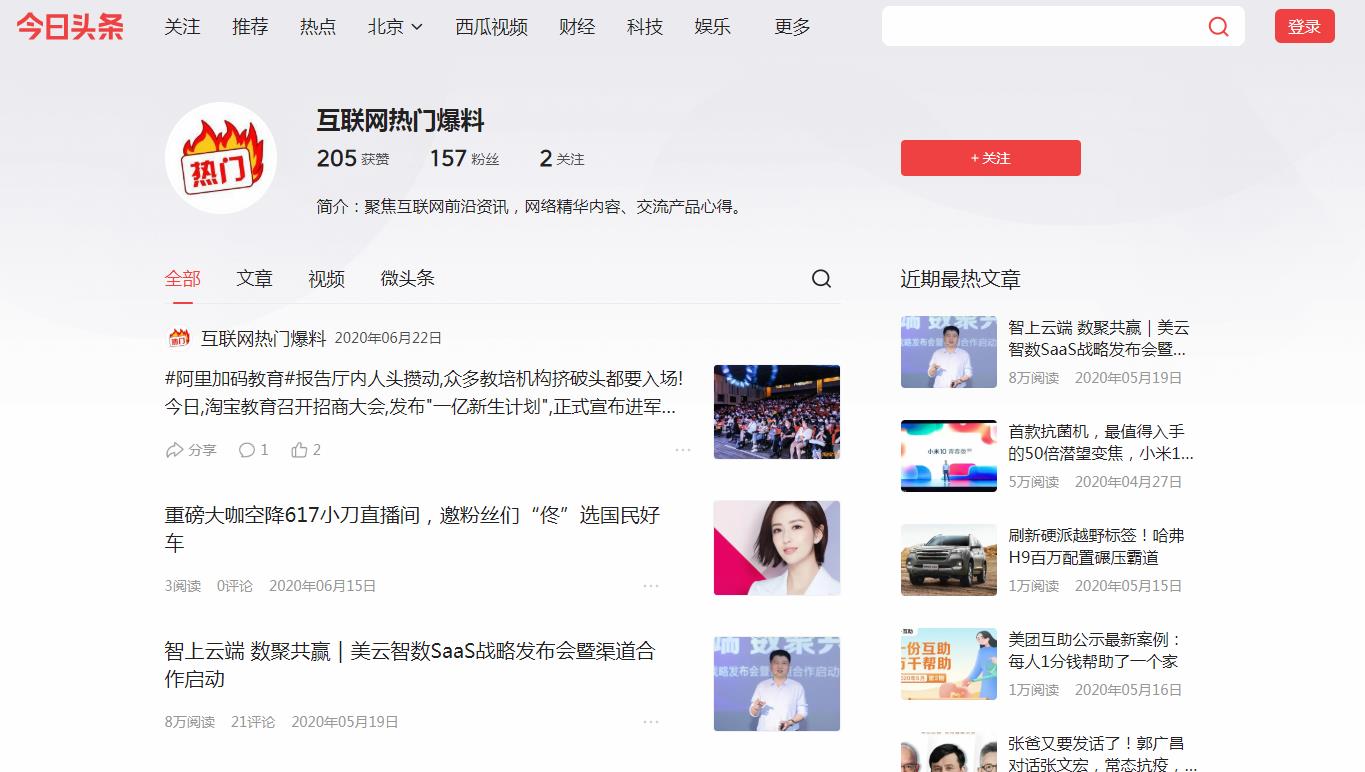This screenshot has height=772, width=1365.
Task: Click sidebar SUV thumbnail for 哈弗H9 article
Action: pyautogui.click(x=949, y=560)
